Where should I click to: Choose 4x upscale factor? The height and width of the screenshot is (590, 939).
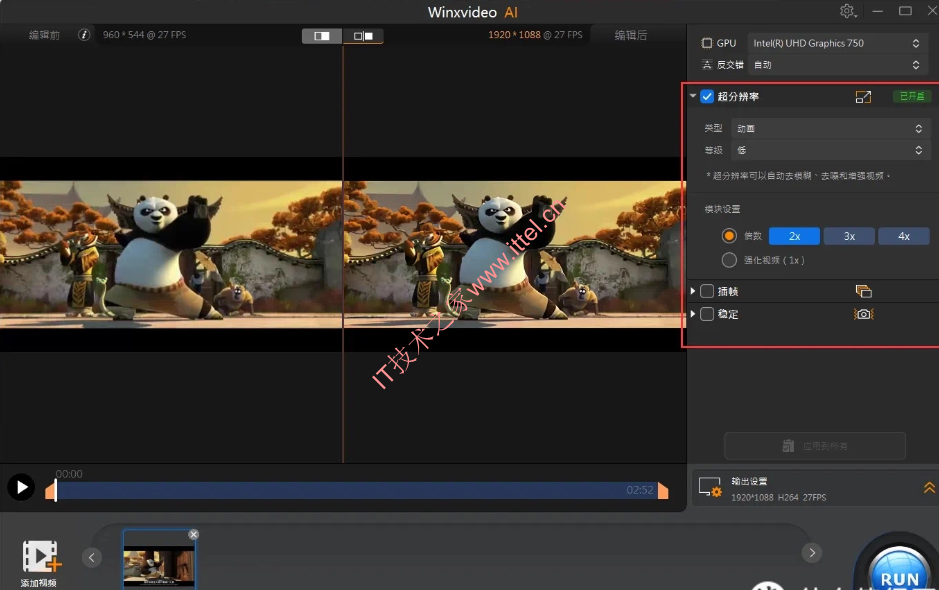click(904, 236)
